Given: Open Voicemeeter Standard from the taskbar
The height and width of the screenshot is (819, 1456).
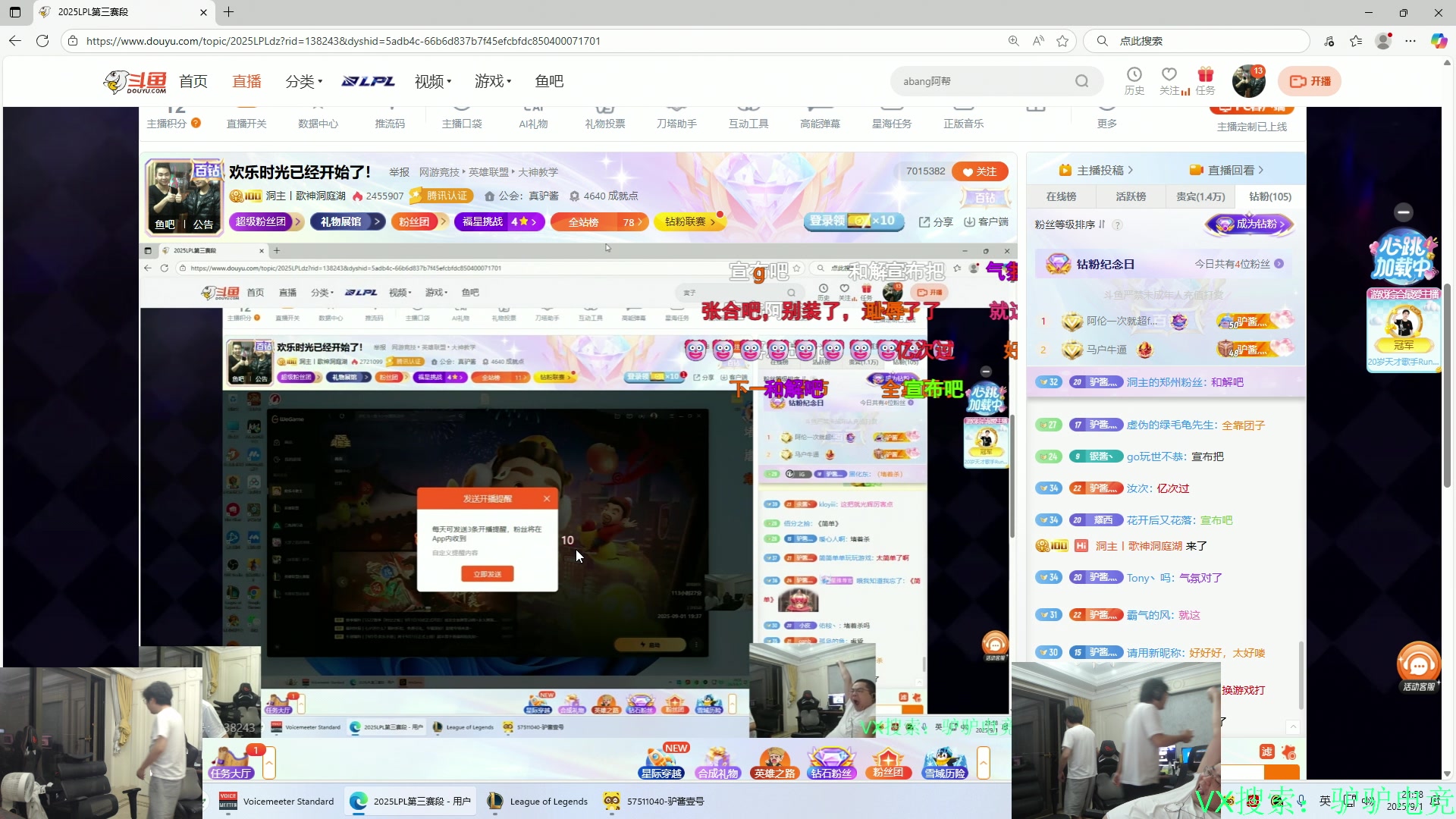Looking at the screenshot, I should (277, 801).
